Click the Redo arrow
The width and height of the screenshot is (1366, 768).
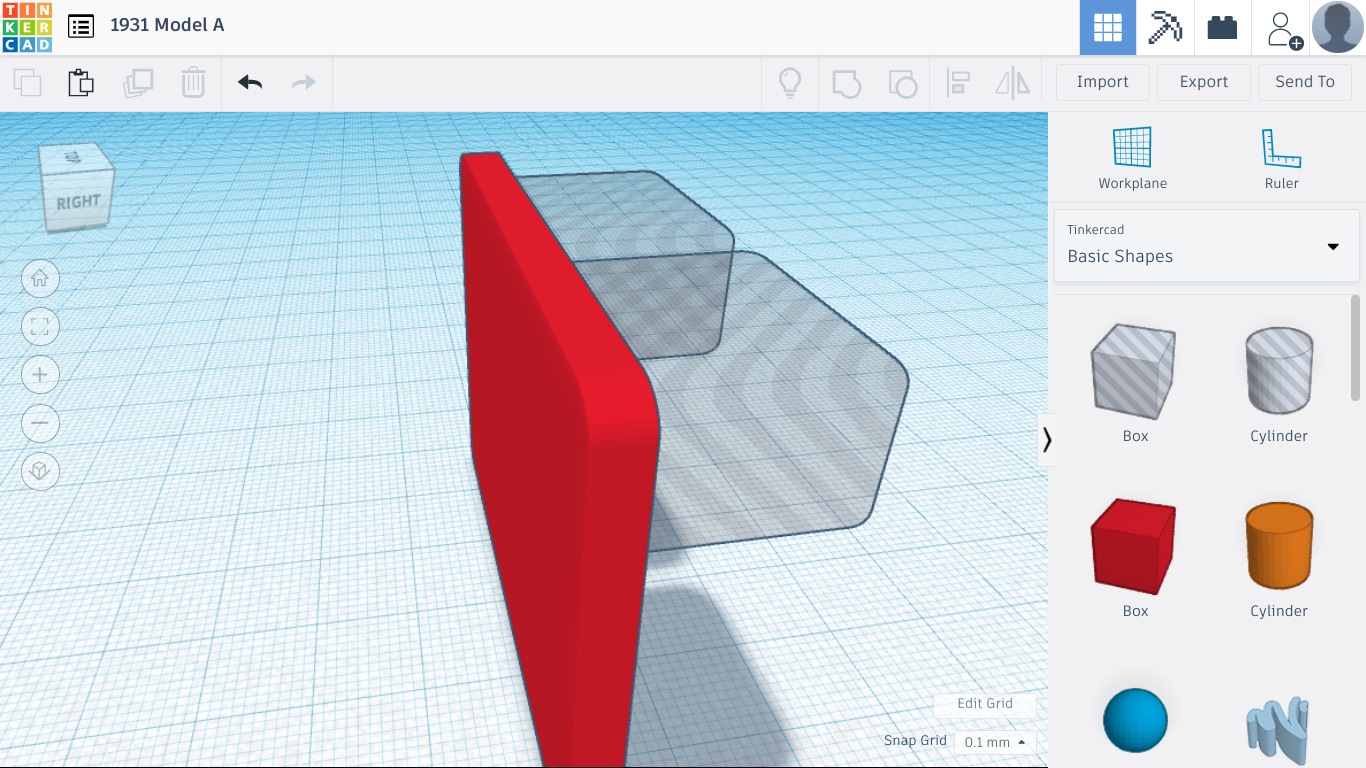[303, 82]
